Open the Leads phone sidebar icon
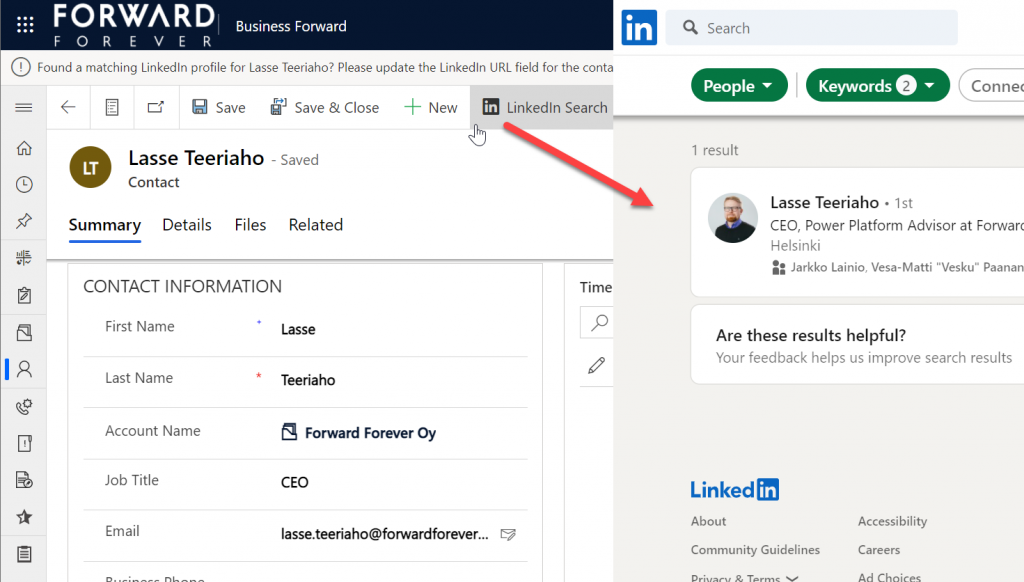Image resolution: width=1024 pixels, height=582 pixels. coord(24,407)
